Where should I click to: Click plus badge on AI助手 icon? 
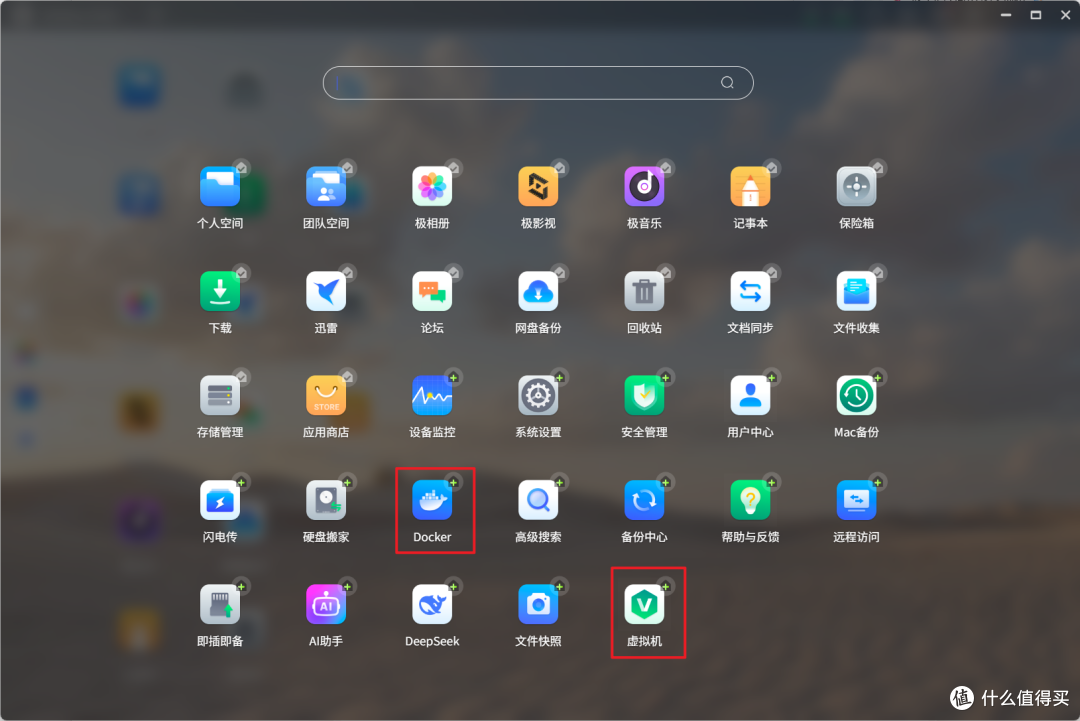tap(347, 587)
